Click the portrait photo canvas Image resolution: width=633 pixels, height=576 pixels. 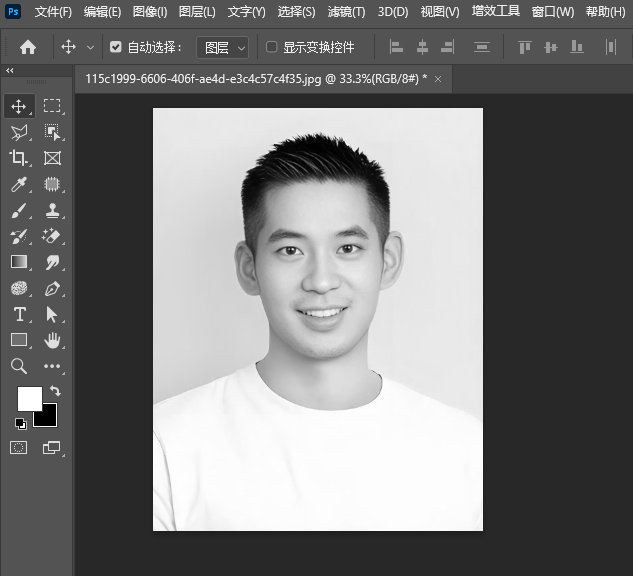(318, 319)
